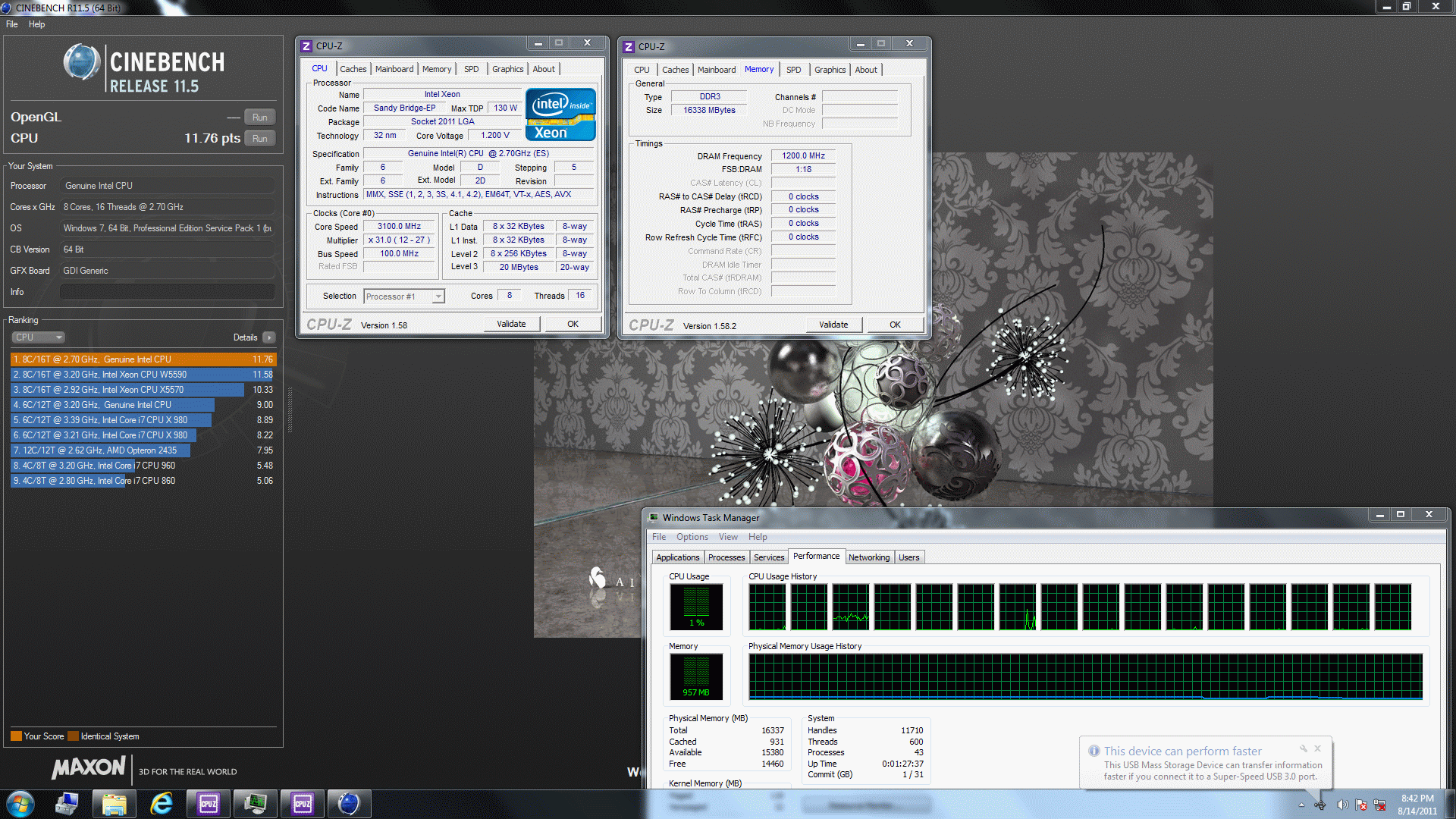The width and height of the screenshot is (1456, 819).
Task: Open Caches tab in CPU-Z 1.58 window
Action: (353, 69)
